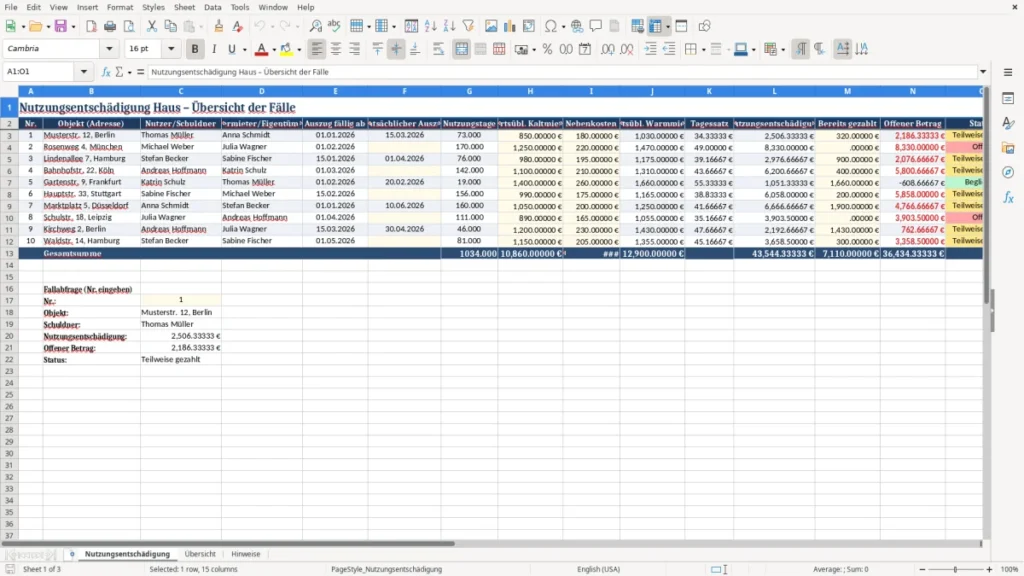Screen dimensions: 1024x576
Task: Toggle Merge and Center Cells
Action: tap(461, 49)
